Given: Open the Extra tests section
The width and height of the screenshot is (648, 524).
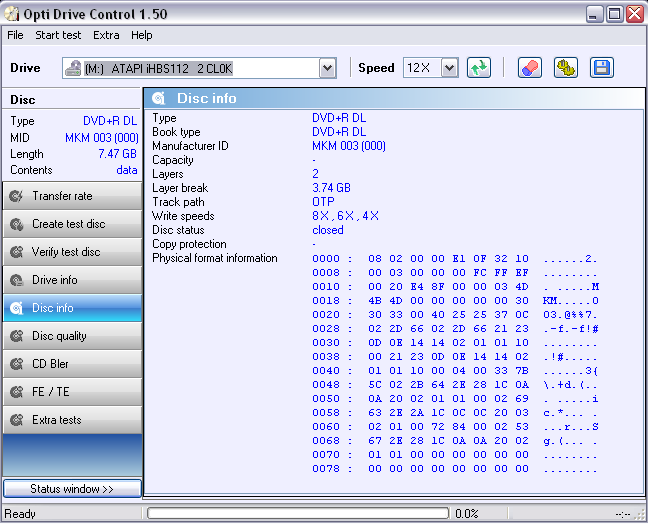Looking at the screenshot, I should 73,420.
